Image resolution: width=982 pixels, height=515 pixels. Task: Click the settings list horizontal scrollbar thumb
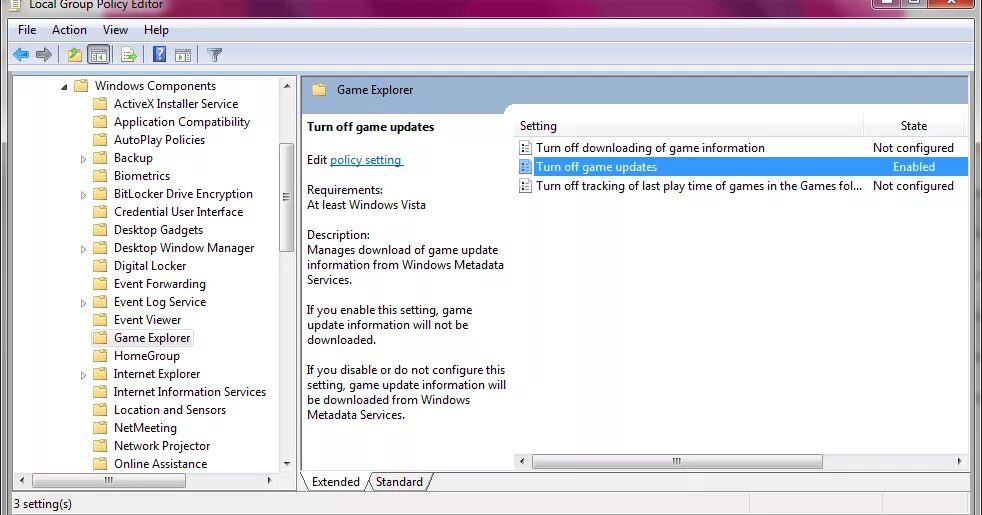[x=677, y=462]
